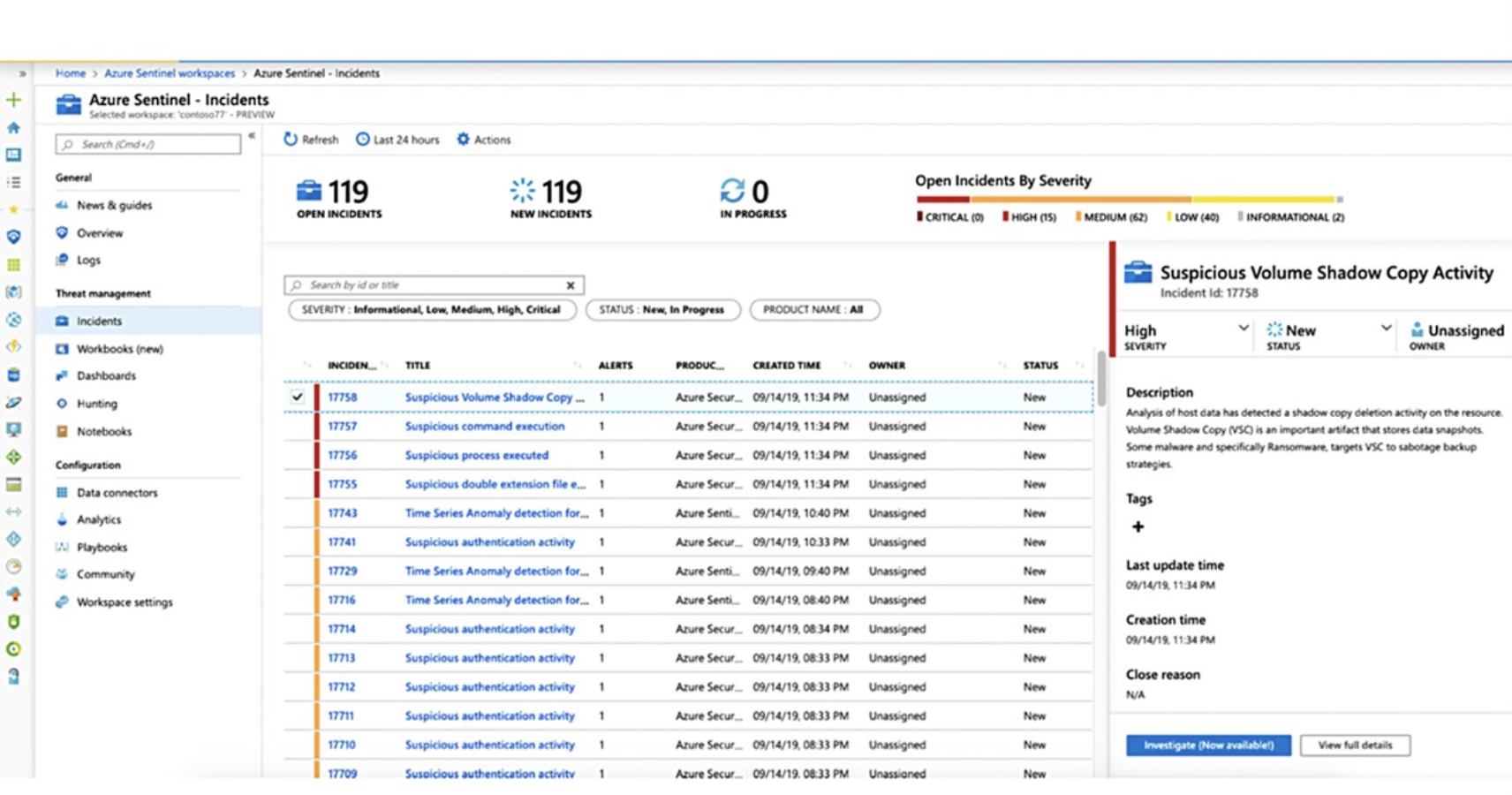This screenshot has width=1512, height=795.
Task: Select Incidents in Threat management menu
Action: click(x=148, y=321)
